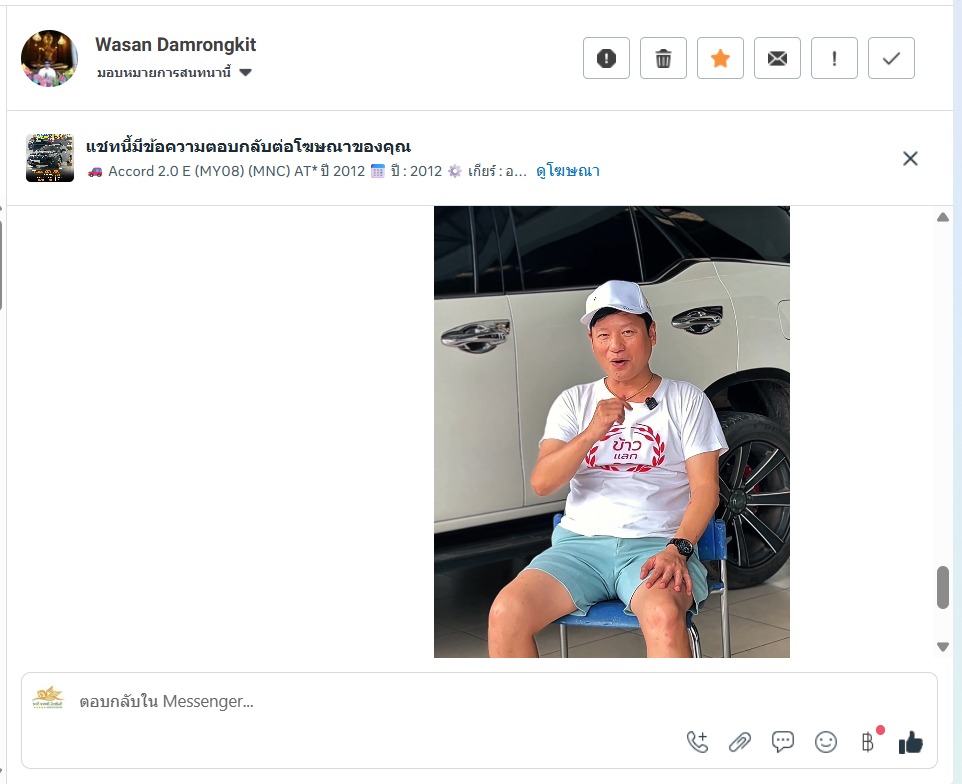Toggle the orange star follow-up flag

pyautogui.click(x=720, y=58)
